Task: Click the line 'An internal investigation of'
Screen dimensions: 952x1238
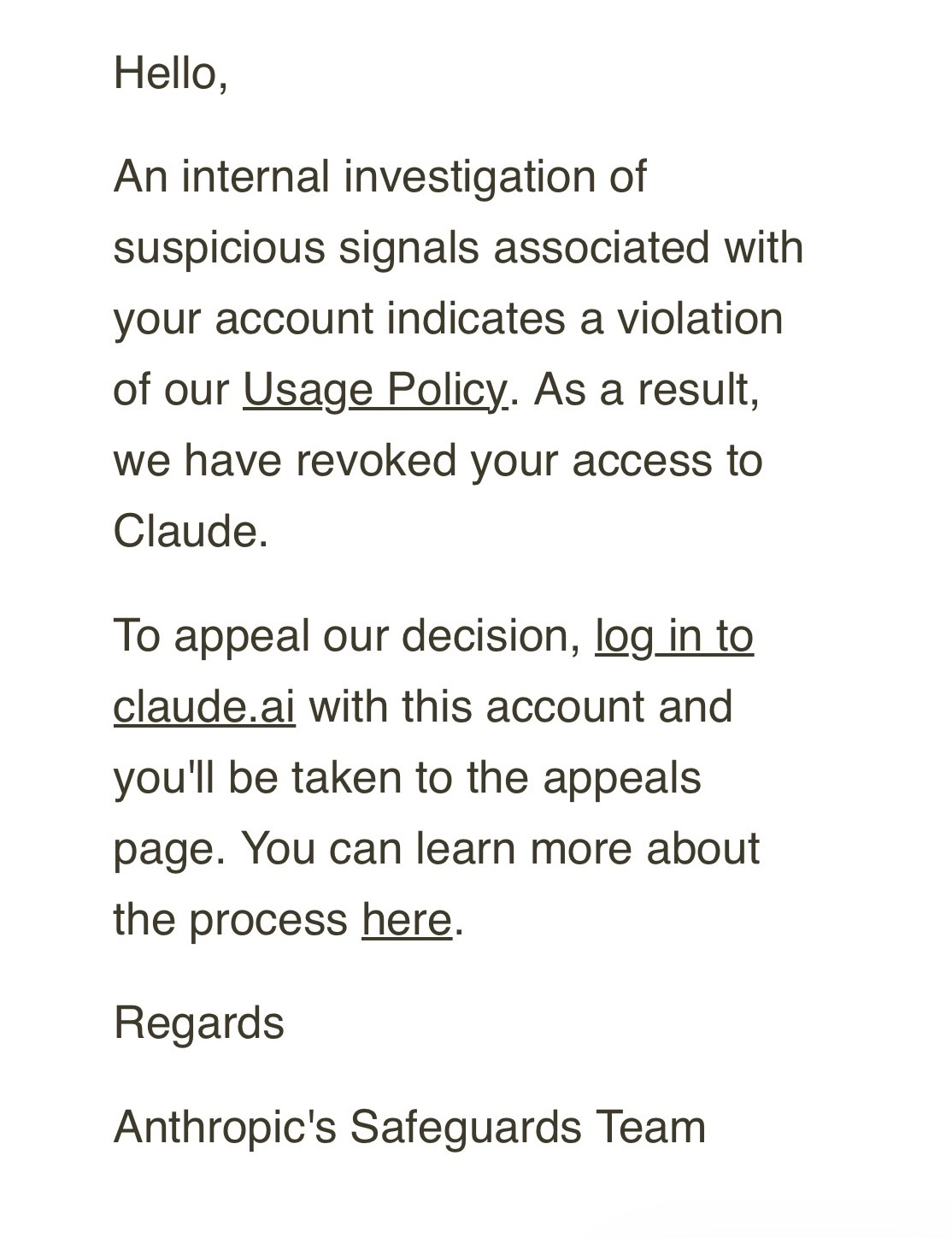Action: pyautogui.click(x=379, y=178)
